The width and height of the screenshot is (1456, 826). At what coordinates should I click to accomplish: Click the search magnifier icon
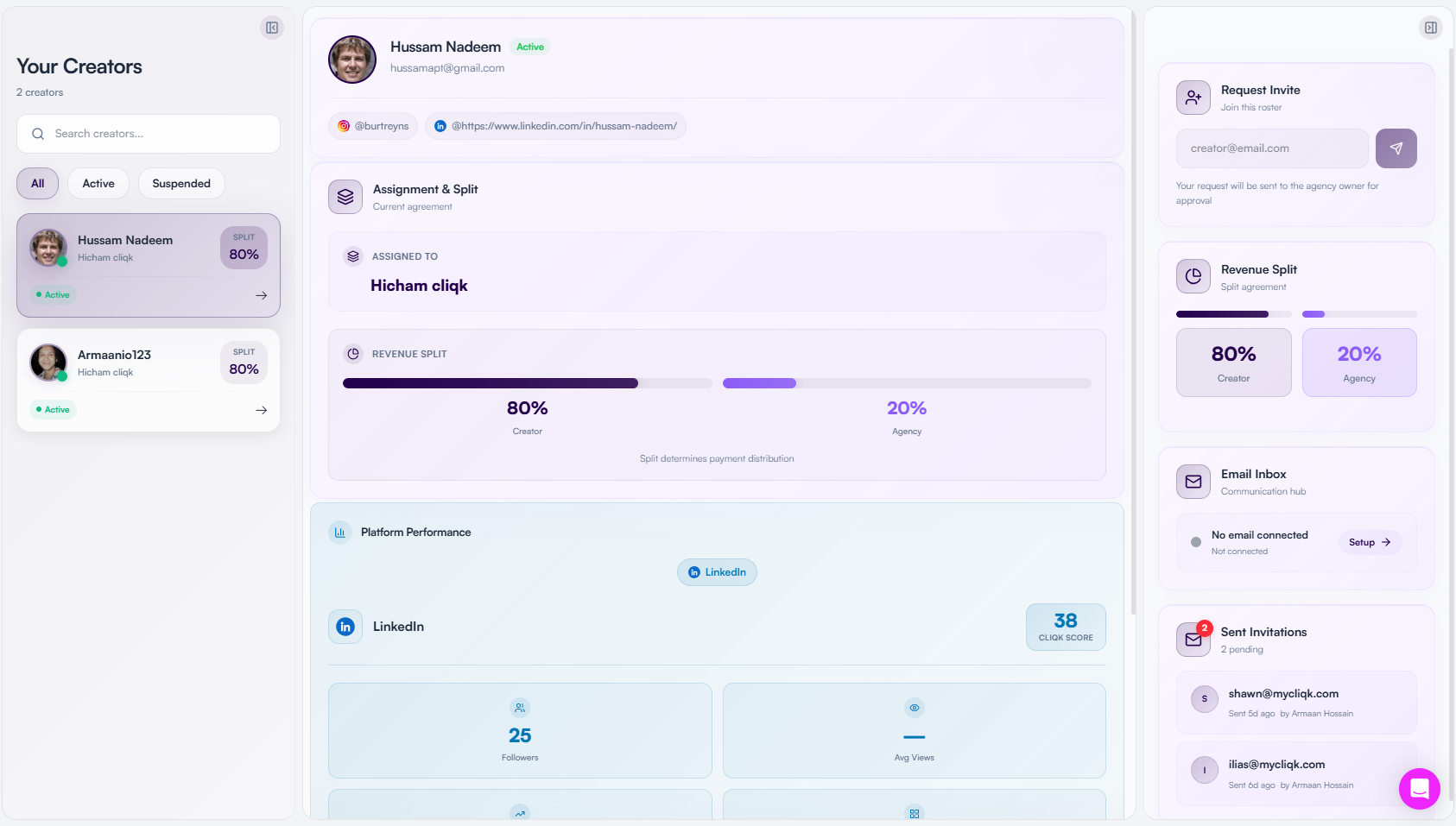38,134
